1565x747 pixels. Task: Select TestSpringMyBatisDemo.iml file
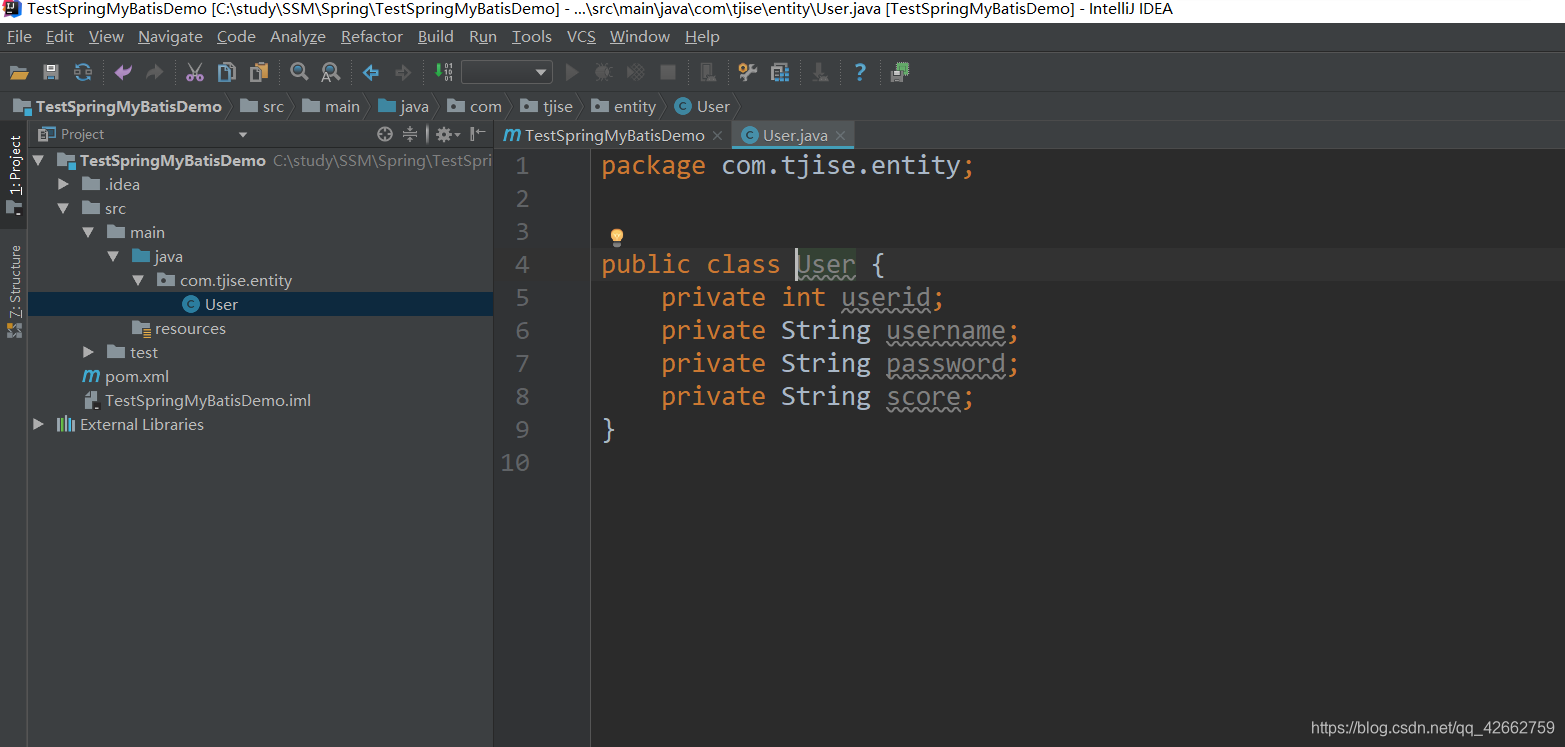[196, 400]
